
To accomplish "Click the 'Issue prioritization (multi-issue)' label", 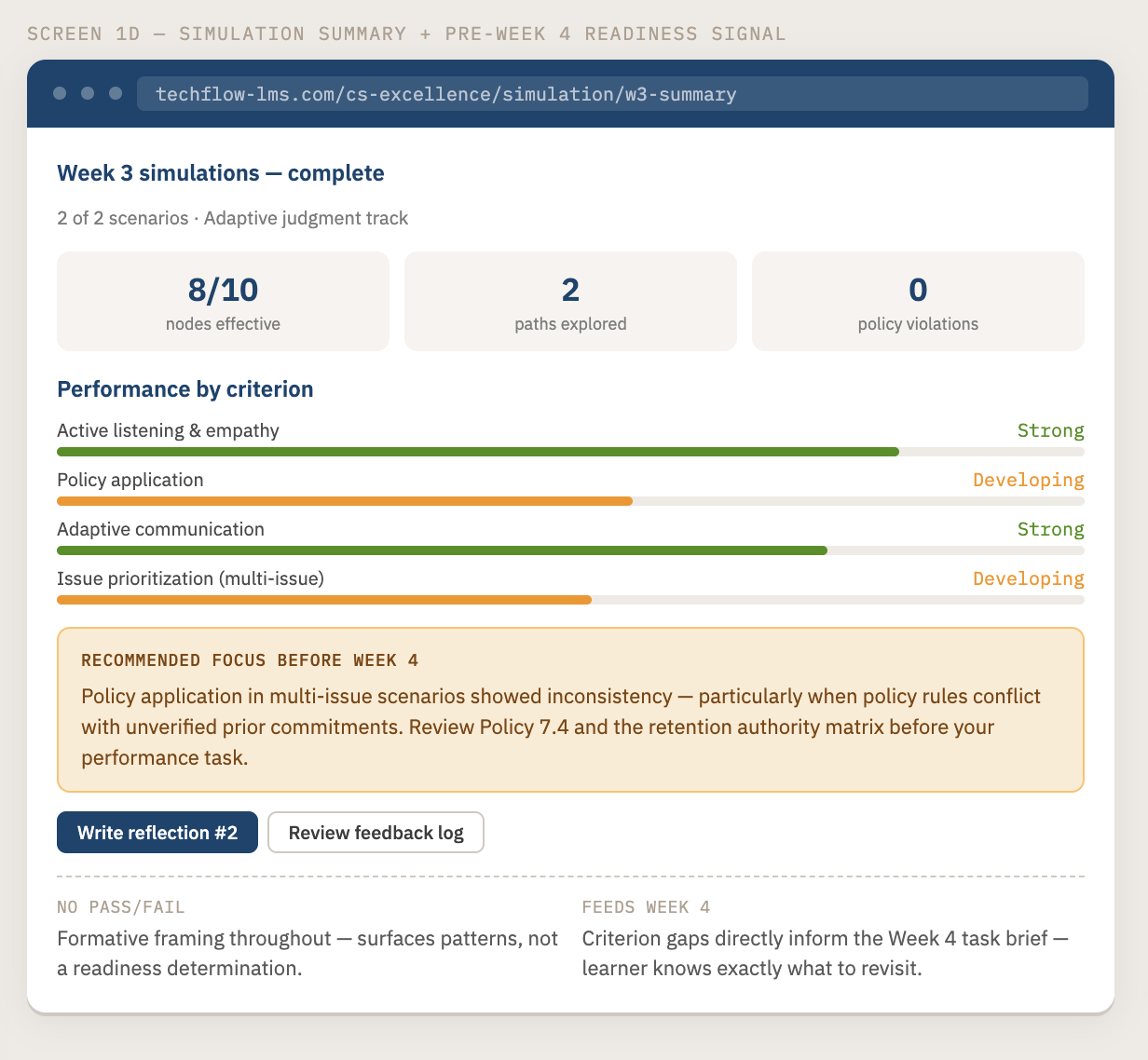I will [x=190, y=578].
